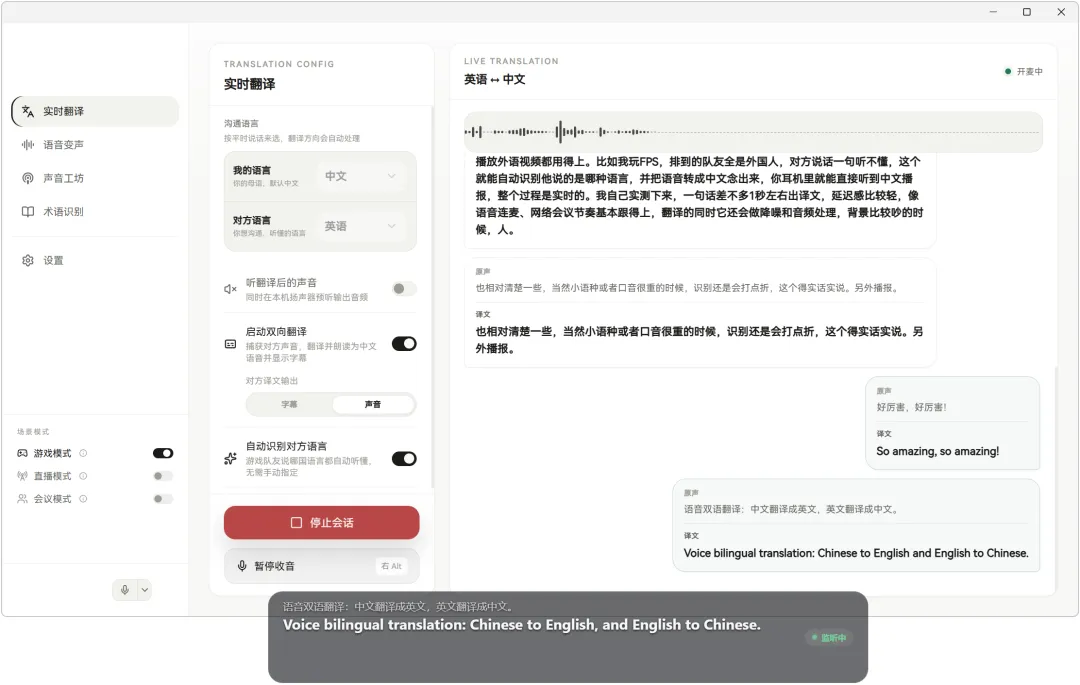
Task: Click the So amazing, so amazing! translation
Action: [x=937, y=452]
